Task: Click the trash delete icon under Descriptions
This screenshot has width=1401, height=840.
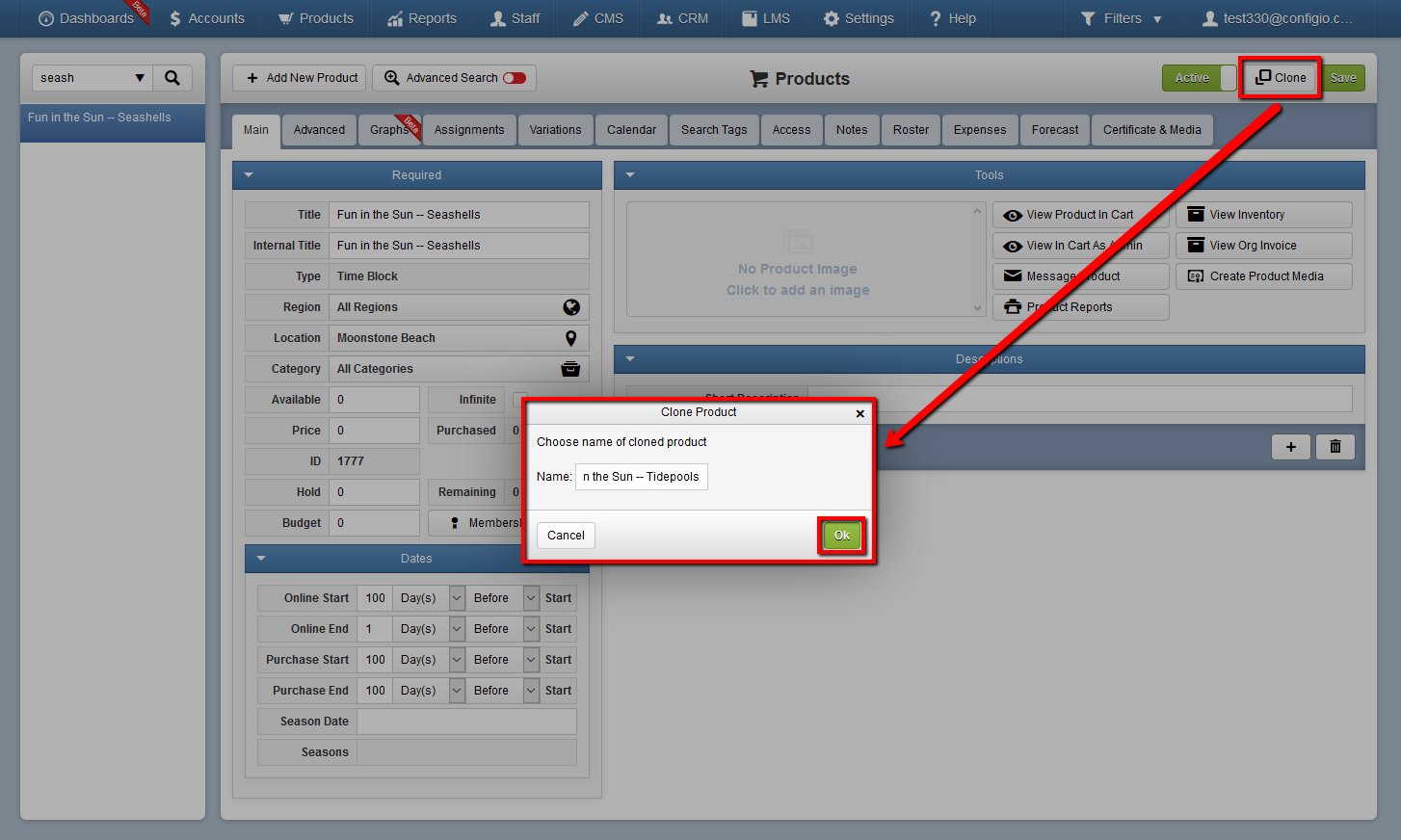Action: [1335, 447]
